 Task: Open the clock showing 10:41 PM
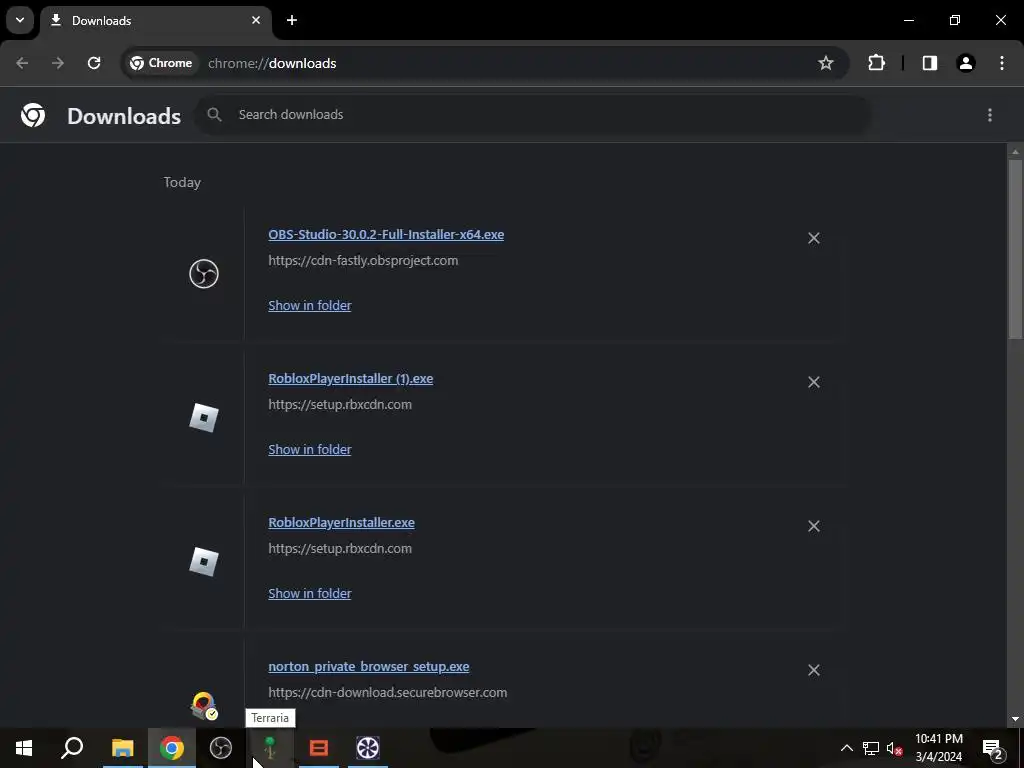click(x=939, y=748)
